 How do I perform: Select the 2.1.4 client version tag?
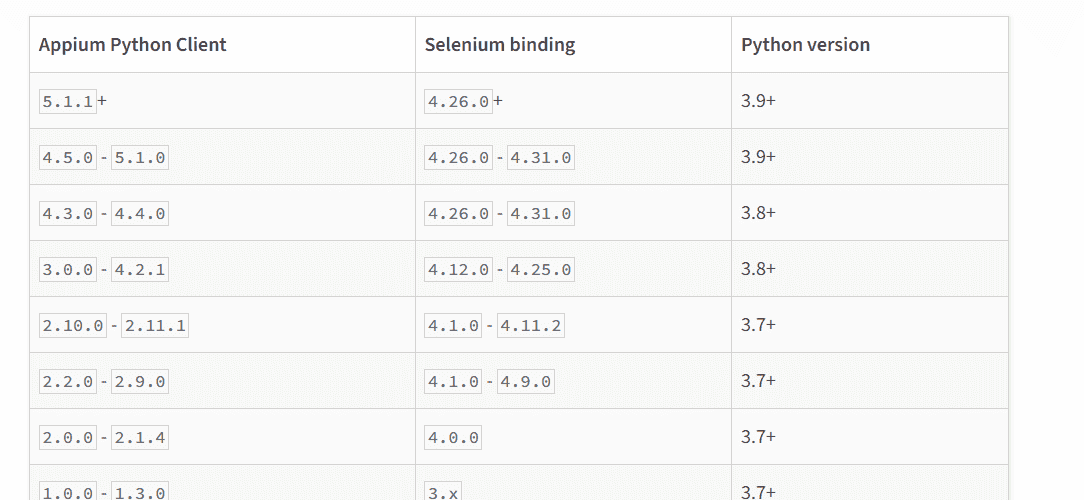point(140,437)
